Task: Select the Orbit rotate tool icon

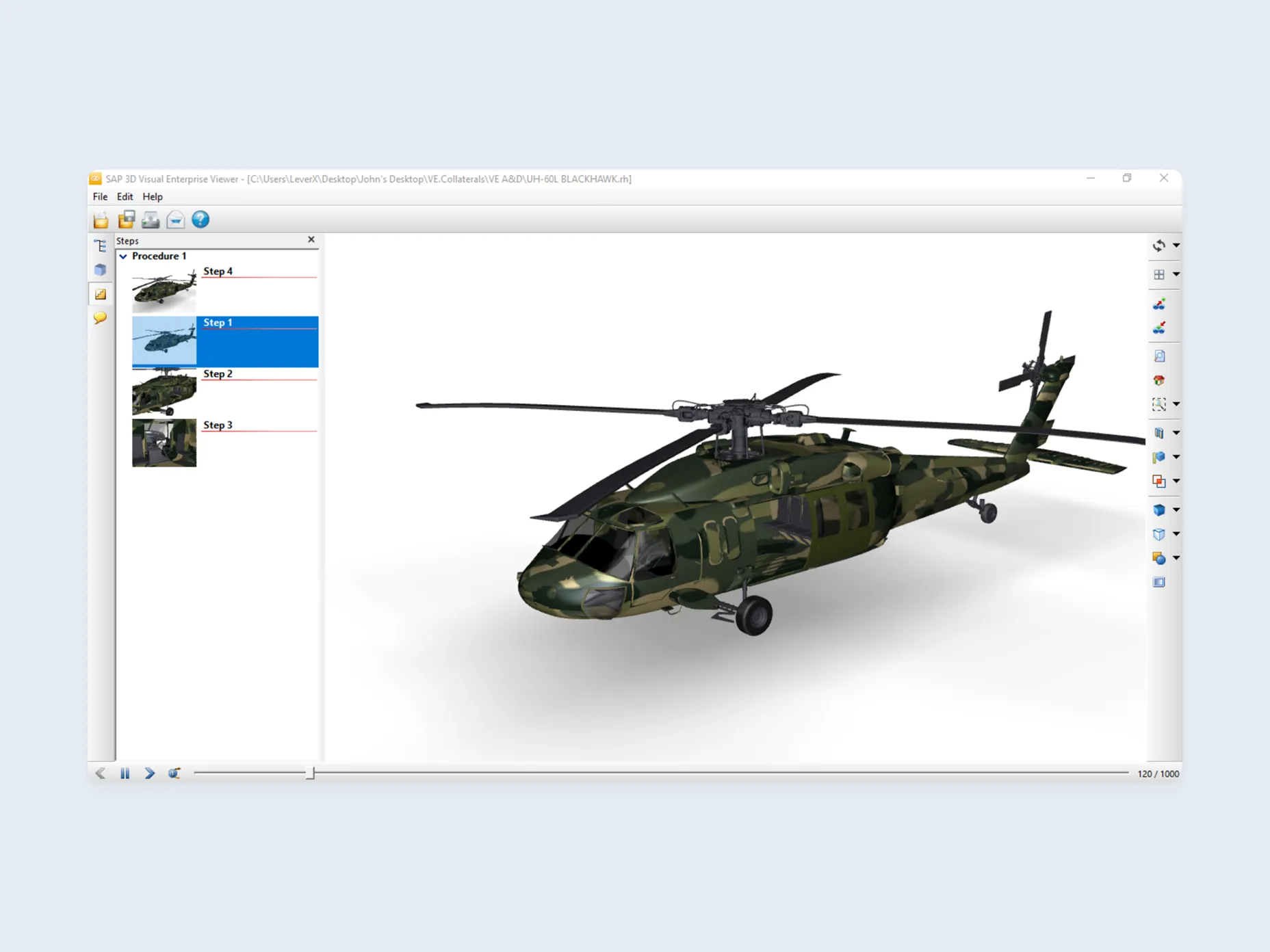Action: (x=1159, y=246)
